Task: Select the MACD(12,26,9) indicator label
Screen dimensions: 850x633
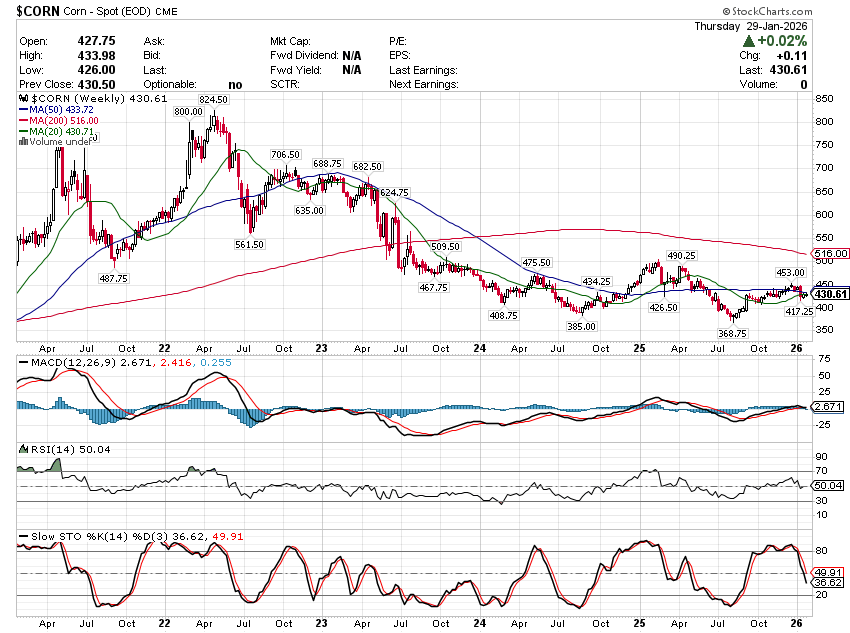Action: (62, 360)
